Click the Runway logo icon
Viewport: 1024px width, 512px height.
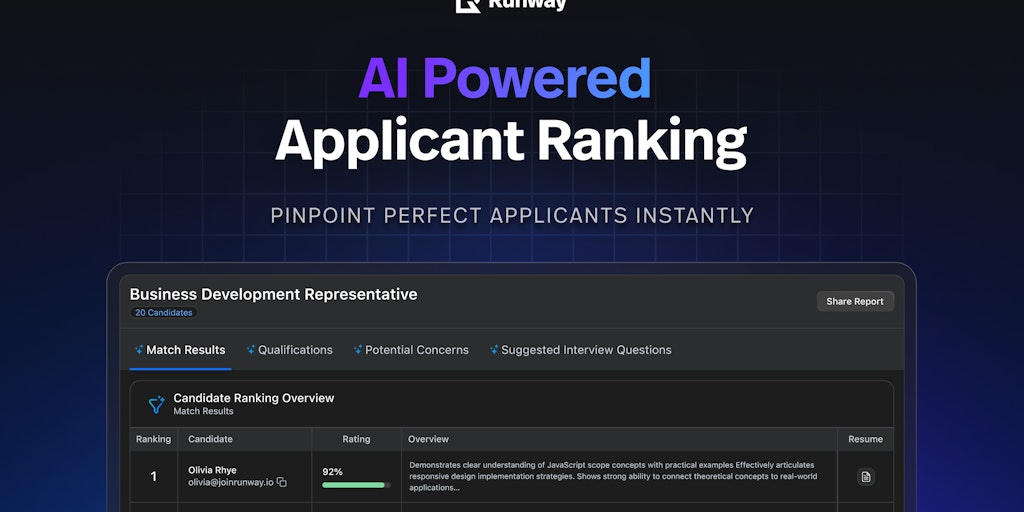point(468,5)
